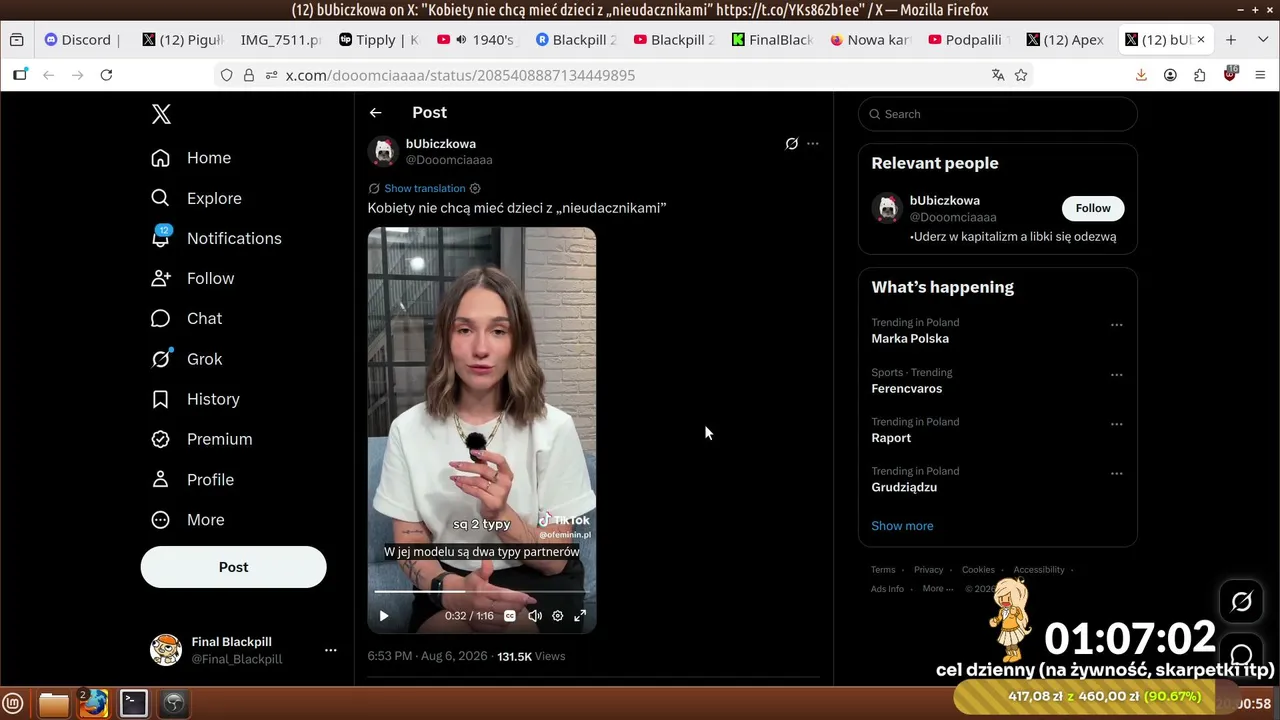Open more options for Ferencvaros trend
This screenshot has height=720, width=1280.
click(x=1117, y=375)
